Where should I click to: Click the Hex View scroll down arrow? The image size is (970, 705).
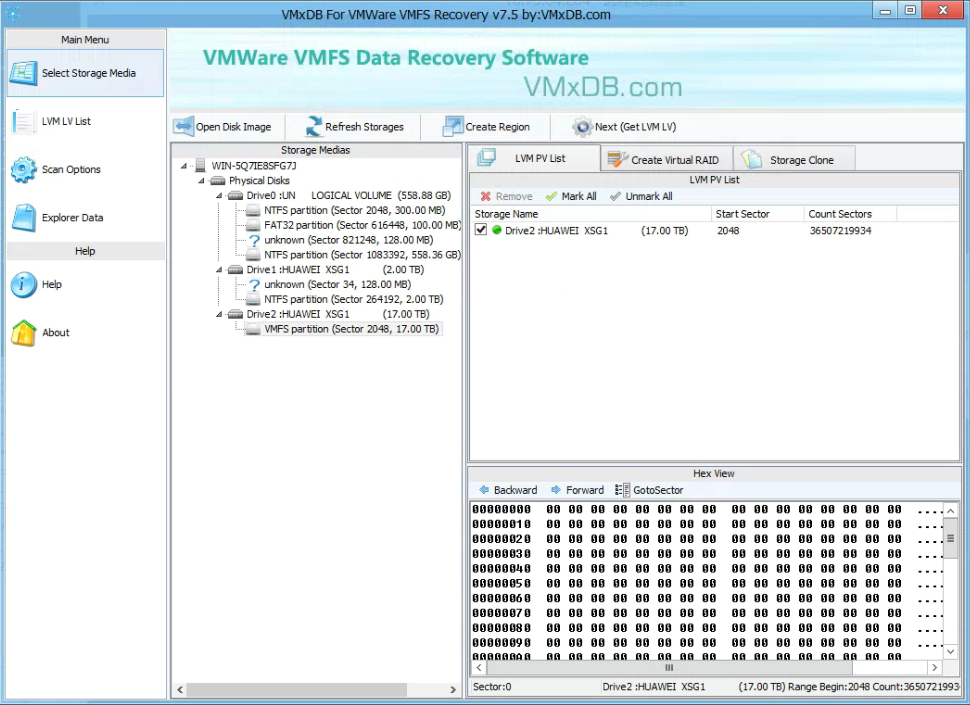[x=950, y=651]
